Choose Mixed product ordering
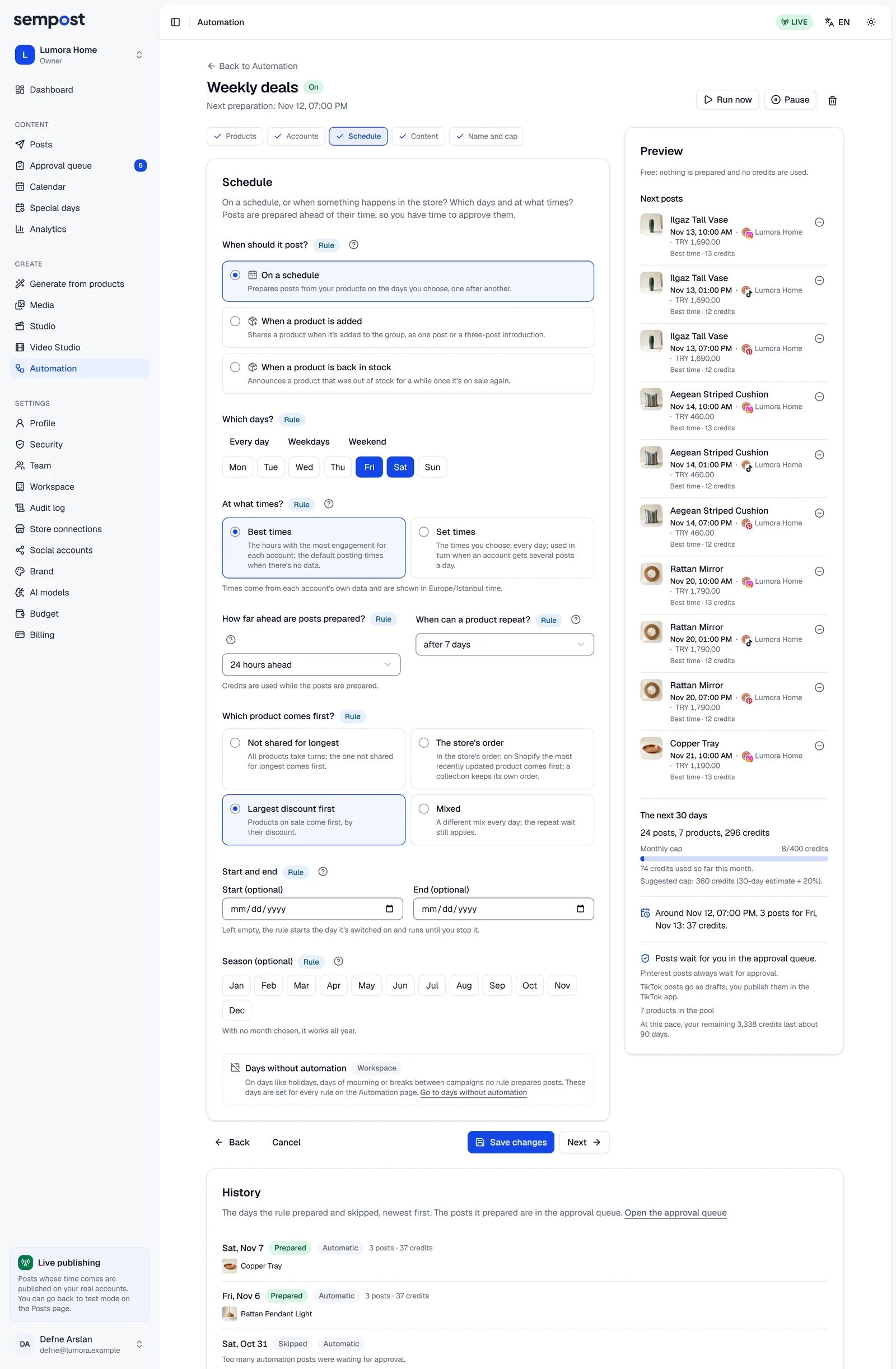Screen dimensions: 896x1369 click(502, 819)
